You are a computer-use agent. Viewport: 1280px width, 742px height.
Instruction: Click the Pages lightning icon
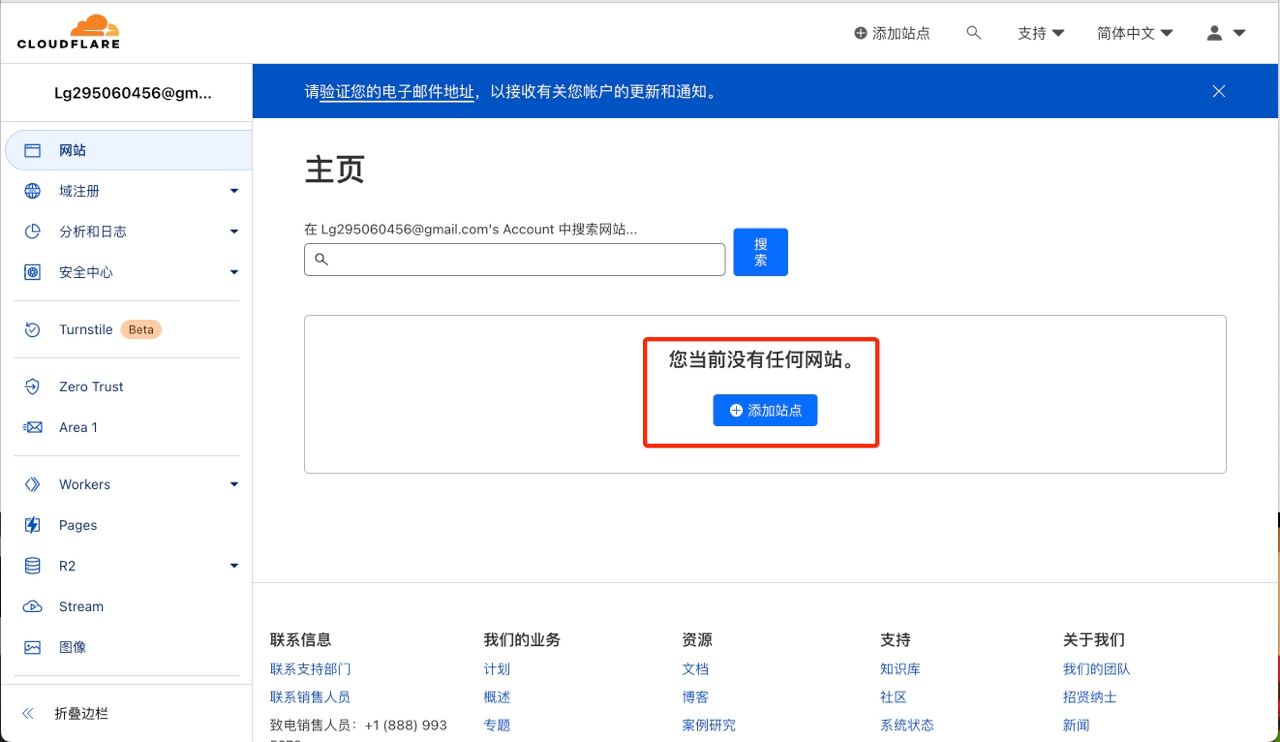pos(33,525)
